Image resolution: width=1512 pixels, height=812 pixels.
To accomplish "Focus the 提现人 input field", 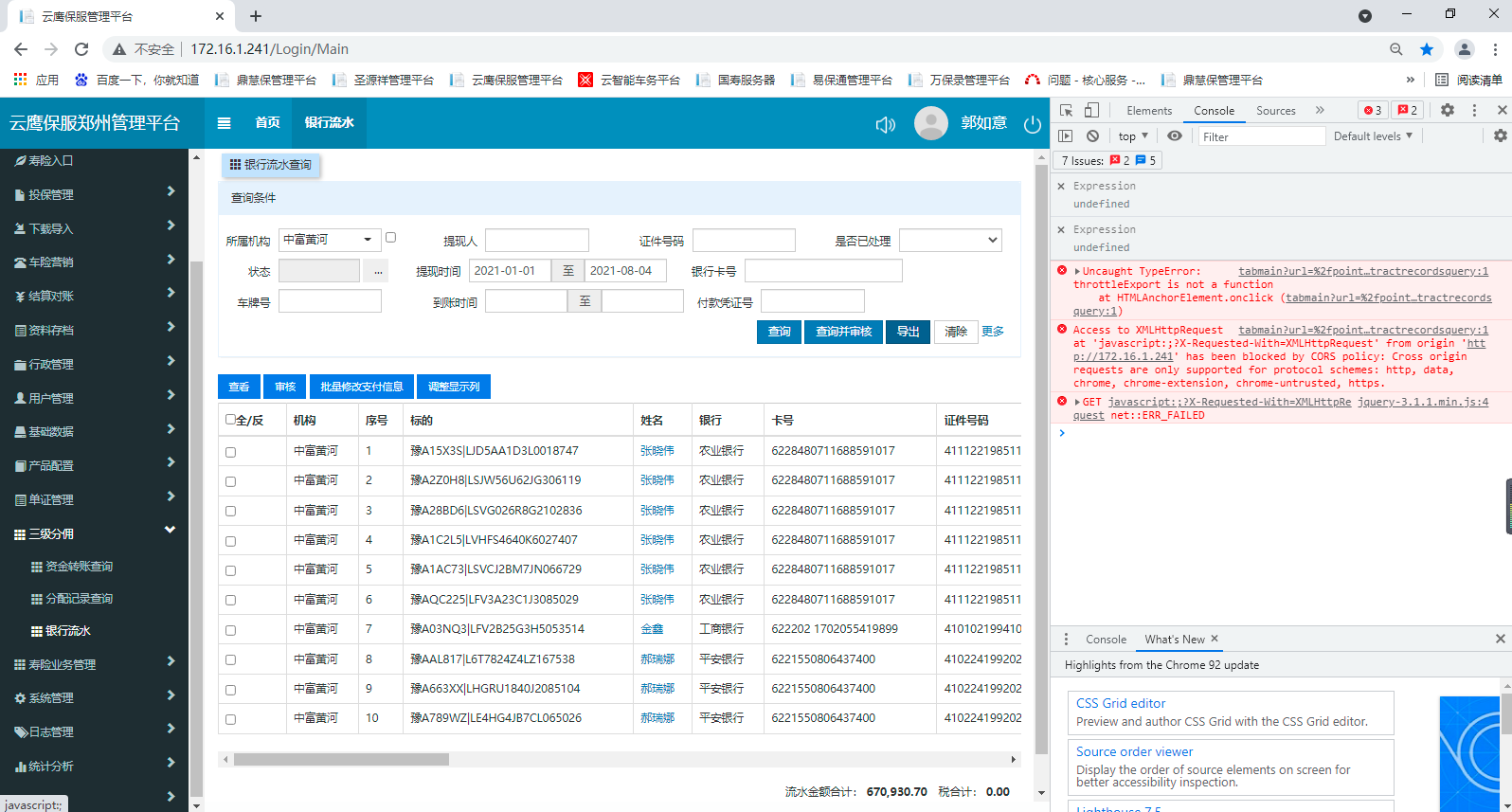I will [x=537, y=241].
